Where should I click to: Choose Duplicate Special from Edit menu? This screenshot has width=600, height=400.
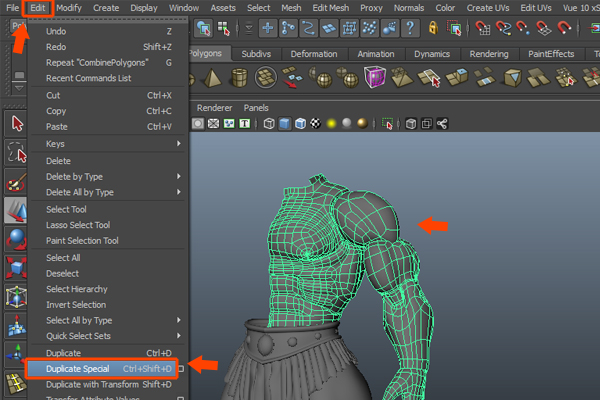tap(101, 369)
